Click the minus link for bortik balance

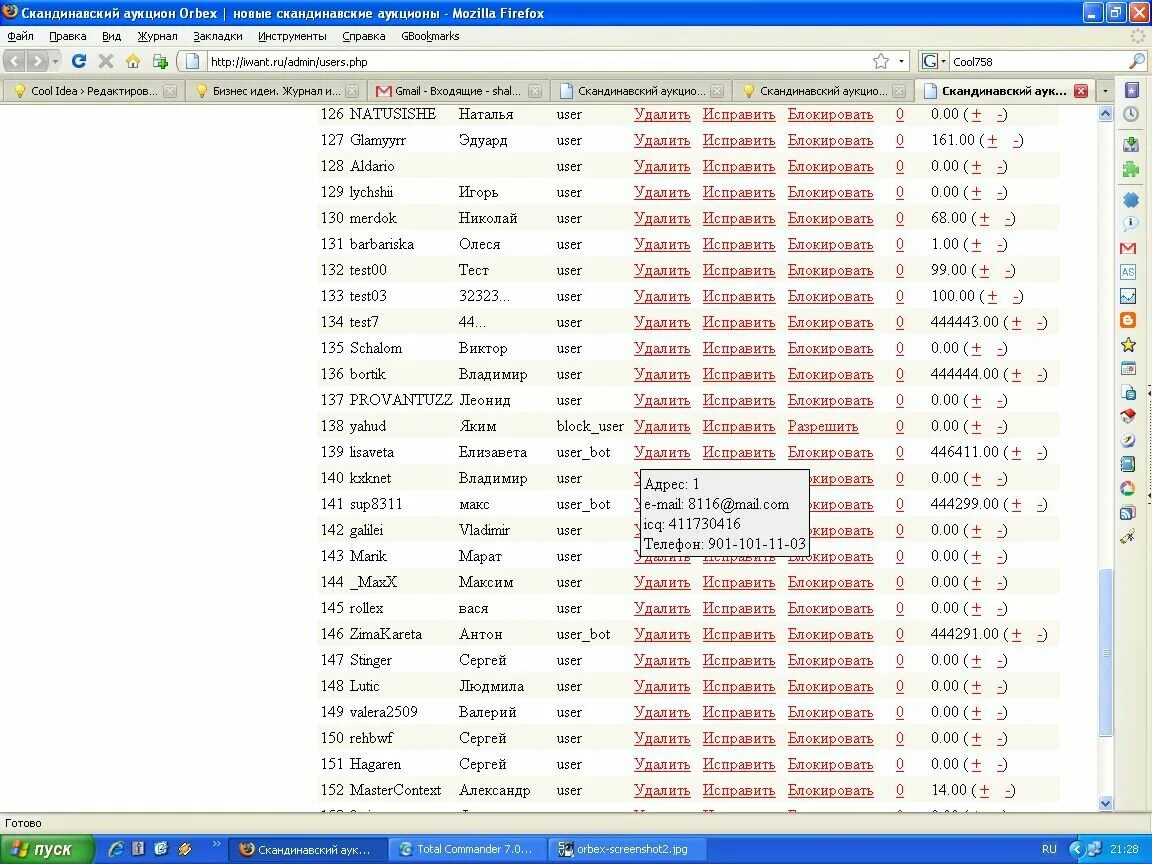(x=1041, y=375)
